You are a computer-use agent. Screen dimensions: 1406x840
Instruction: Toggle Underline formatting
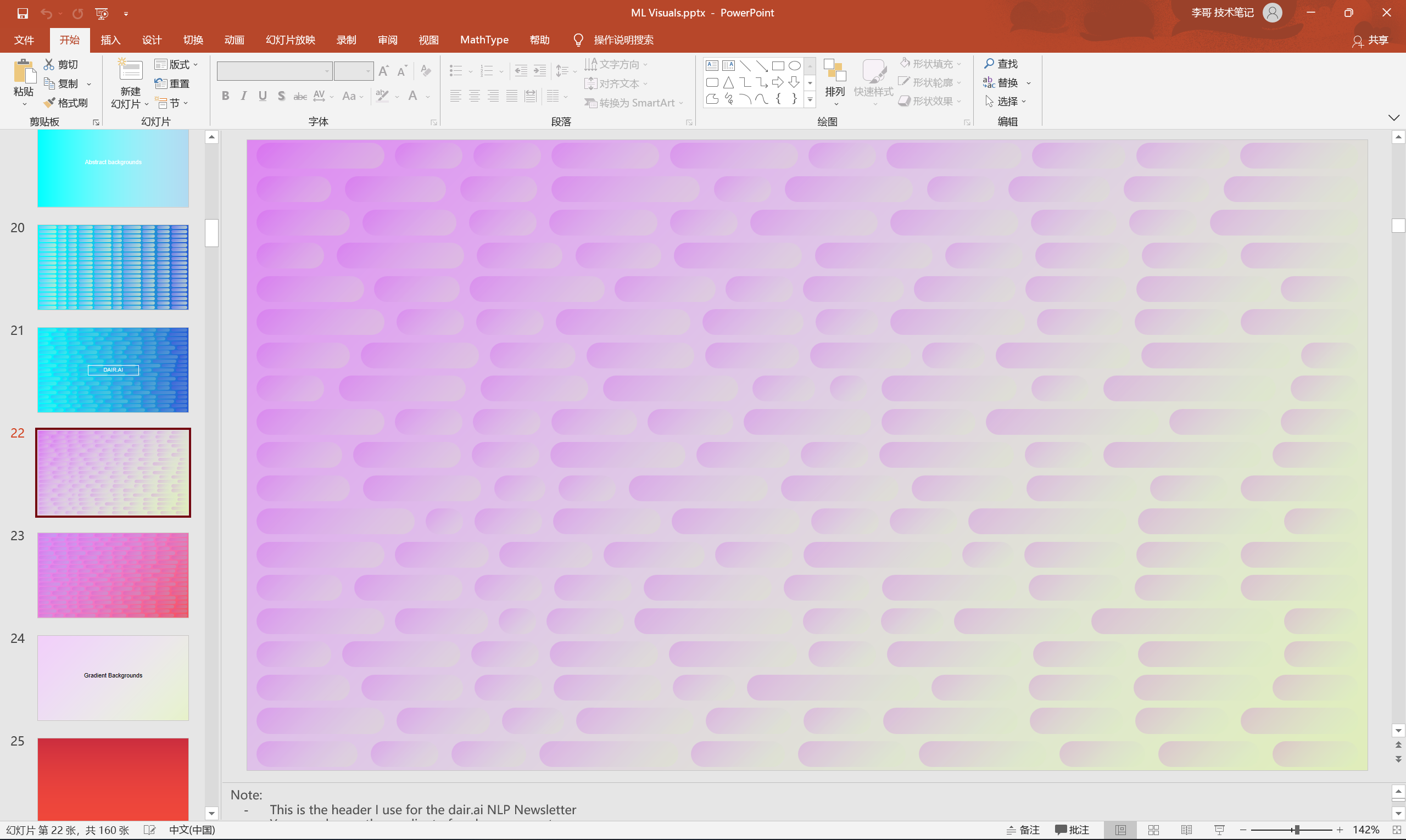pyautogui.click(x=263, y=96)
